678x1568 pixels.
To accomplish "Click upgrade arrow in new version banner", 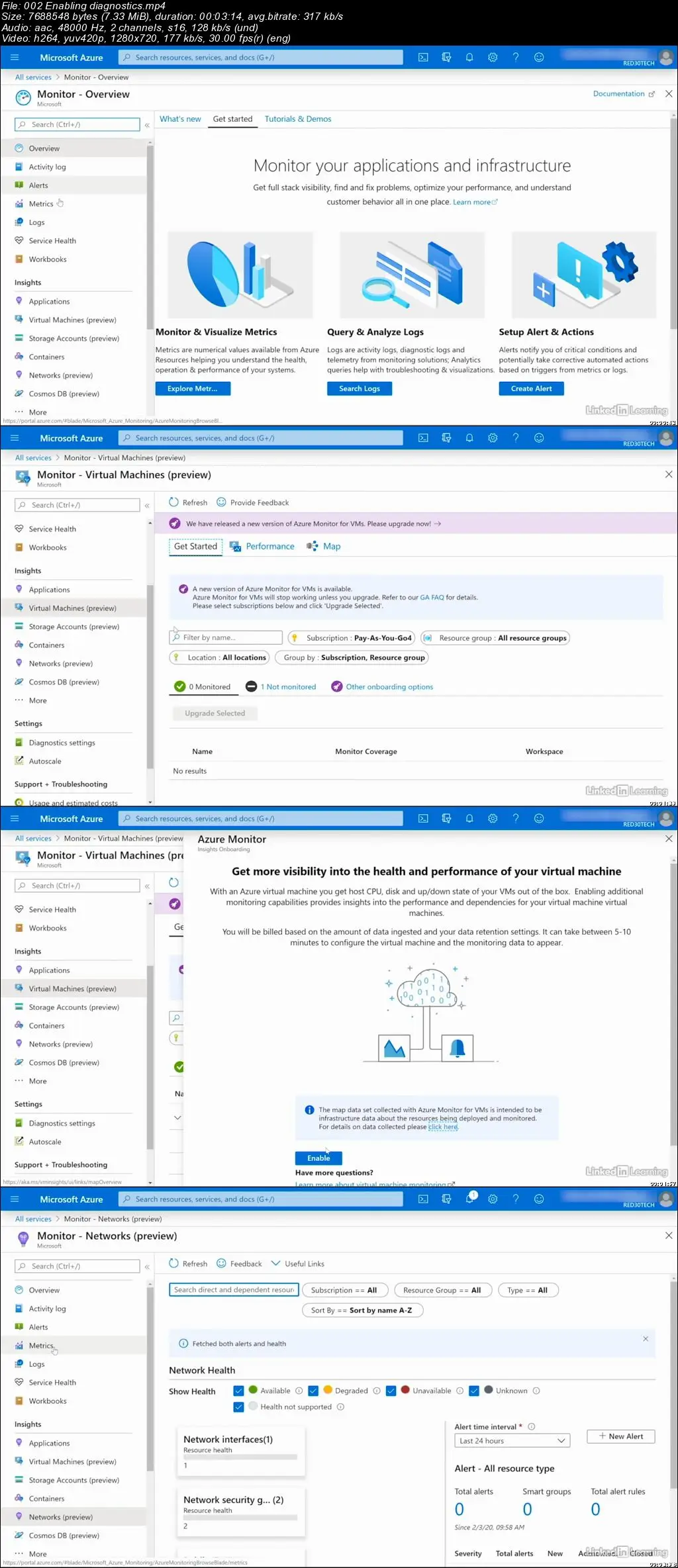I will [438, 524].
